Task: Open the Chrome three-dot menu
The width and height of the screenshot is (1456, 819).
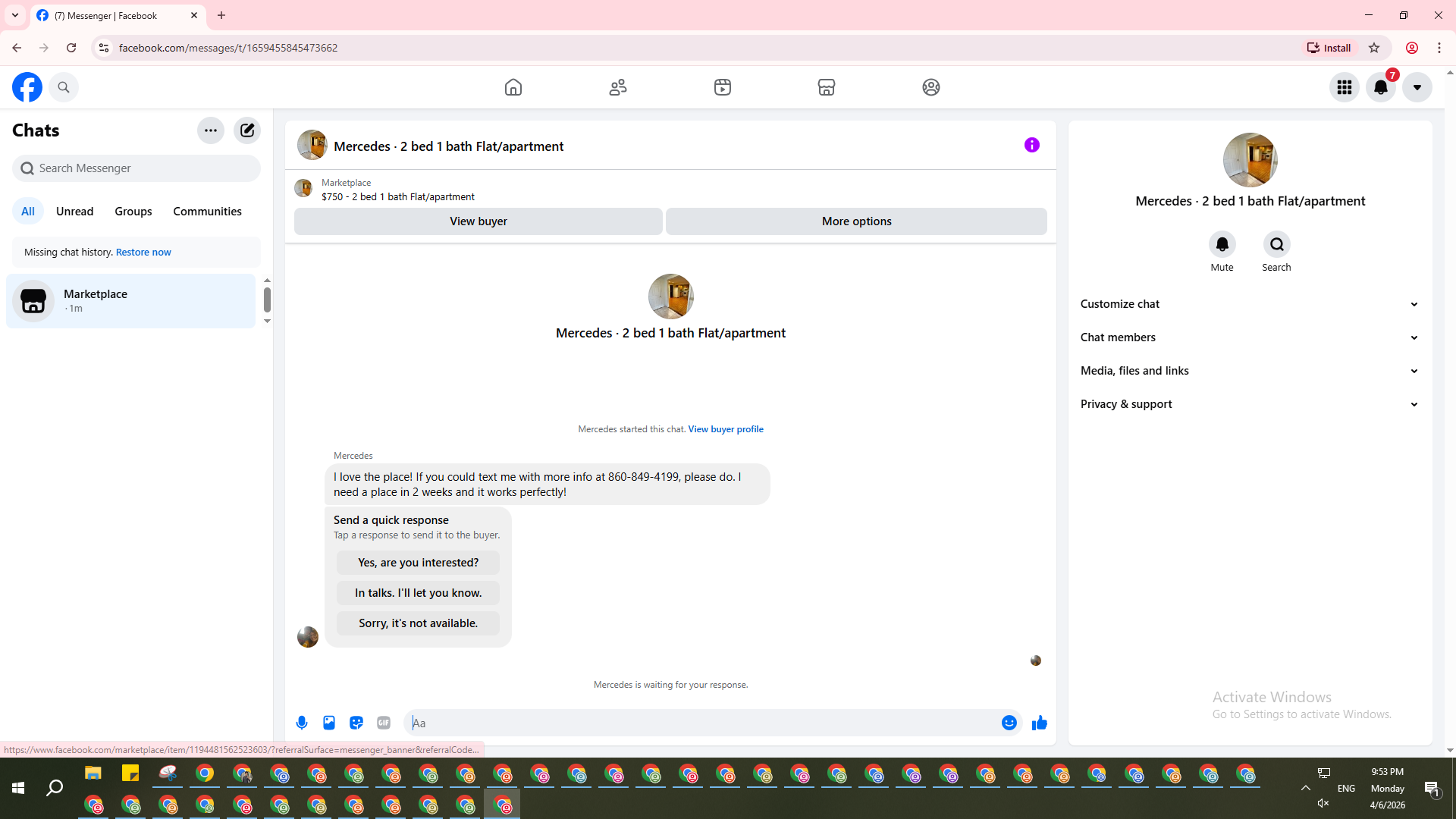Action: 1439,48
